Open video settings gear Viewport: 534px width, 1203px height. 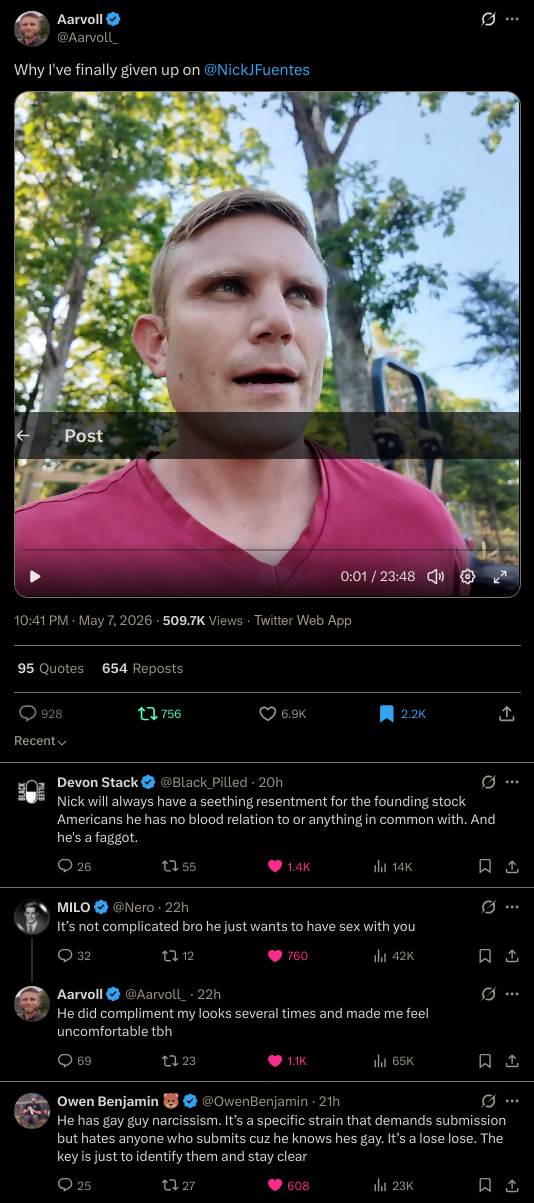click(467, 577)
